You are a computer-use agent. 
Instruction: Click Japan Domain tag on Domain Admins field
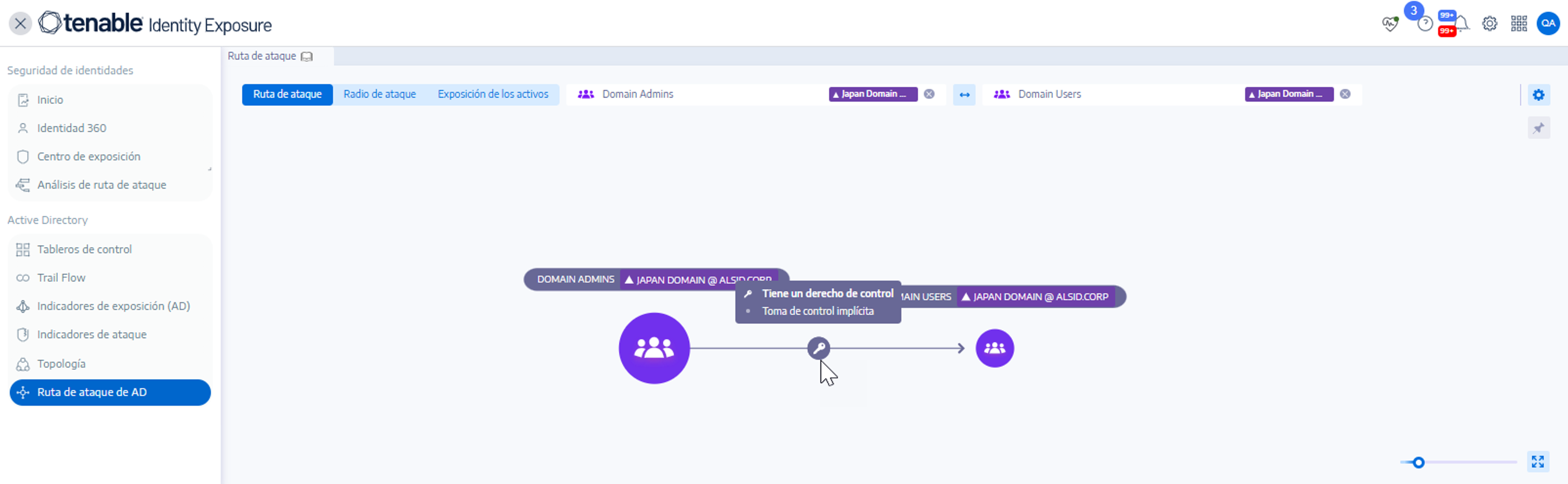(x=873, y=94)
